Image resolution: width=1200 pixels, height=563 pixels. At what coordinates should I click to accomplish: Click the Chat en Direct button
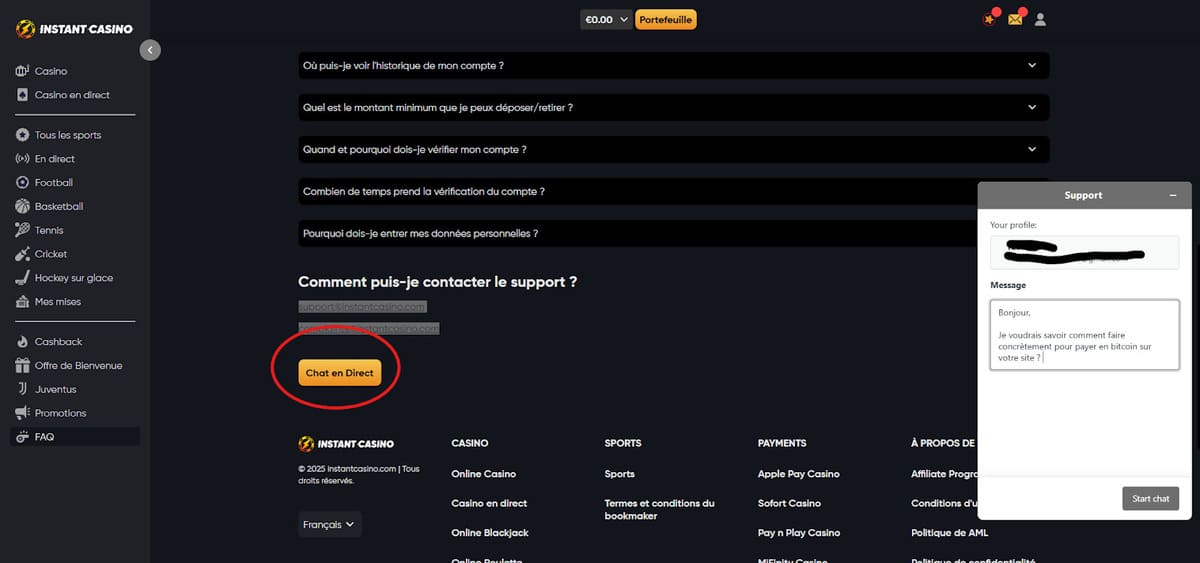coord(339,373)
